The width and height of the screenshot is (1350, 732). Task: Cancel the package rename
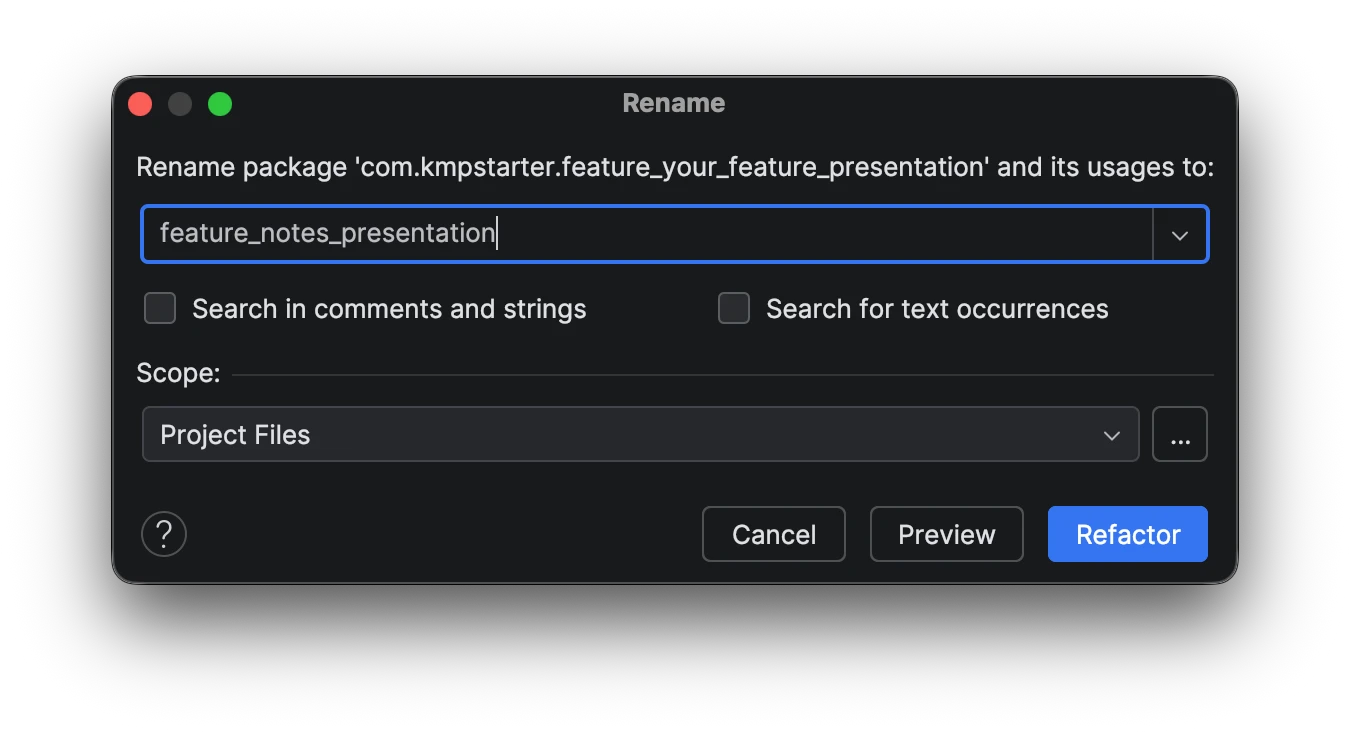click(x=773, y=534)
